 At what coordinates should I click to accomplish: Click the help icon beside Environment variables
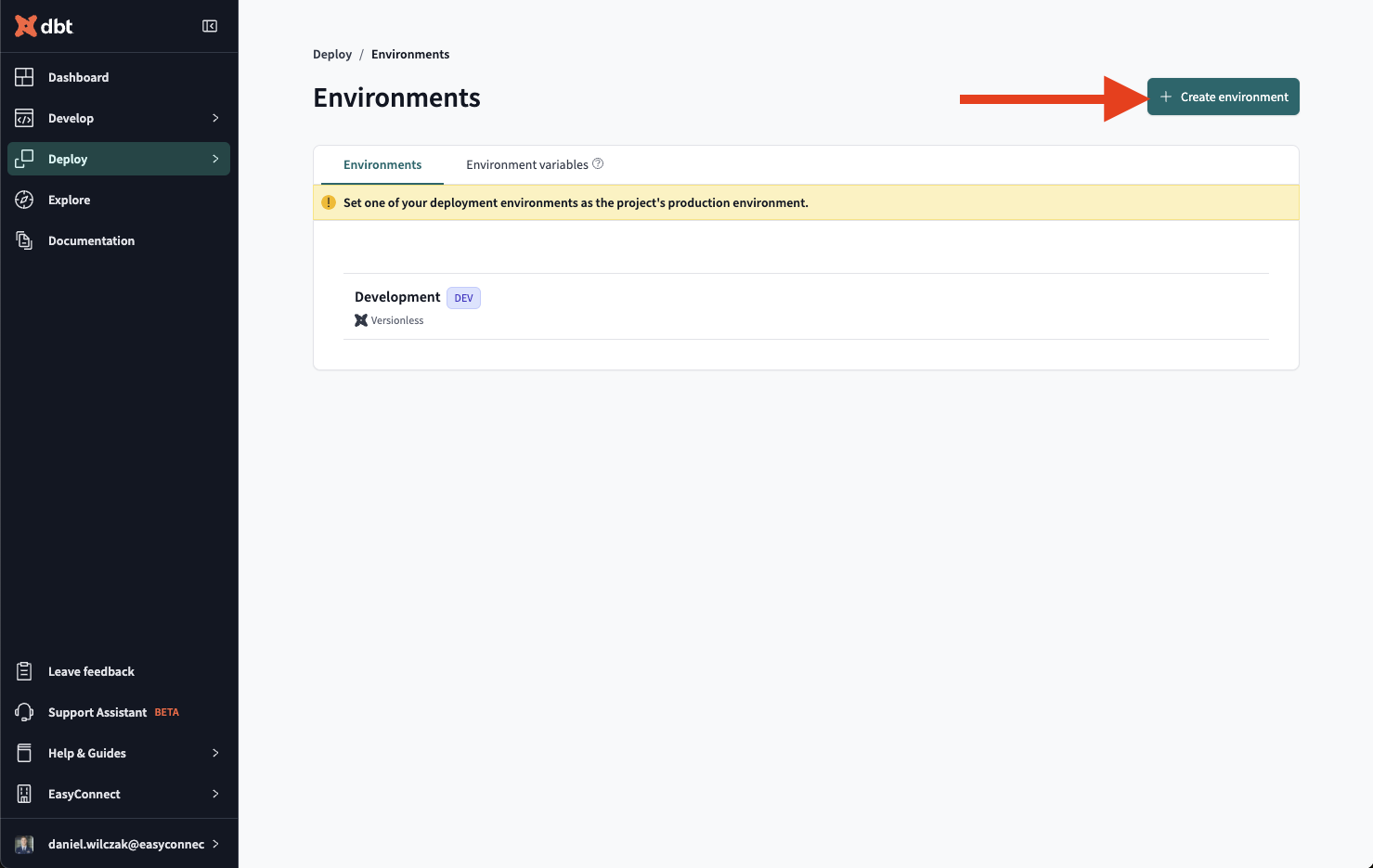[598, 163]
